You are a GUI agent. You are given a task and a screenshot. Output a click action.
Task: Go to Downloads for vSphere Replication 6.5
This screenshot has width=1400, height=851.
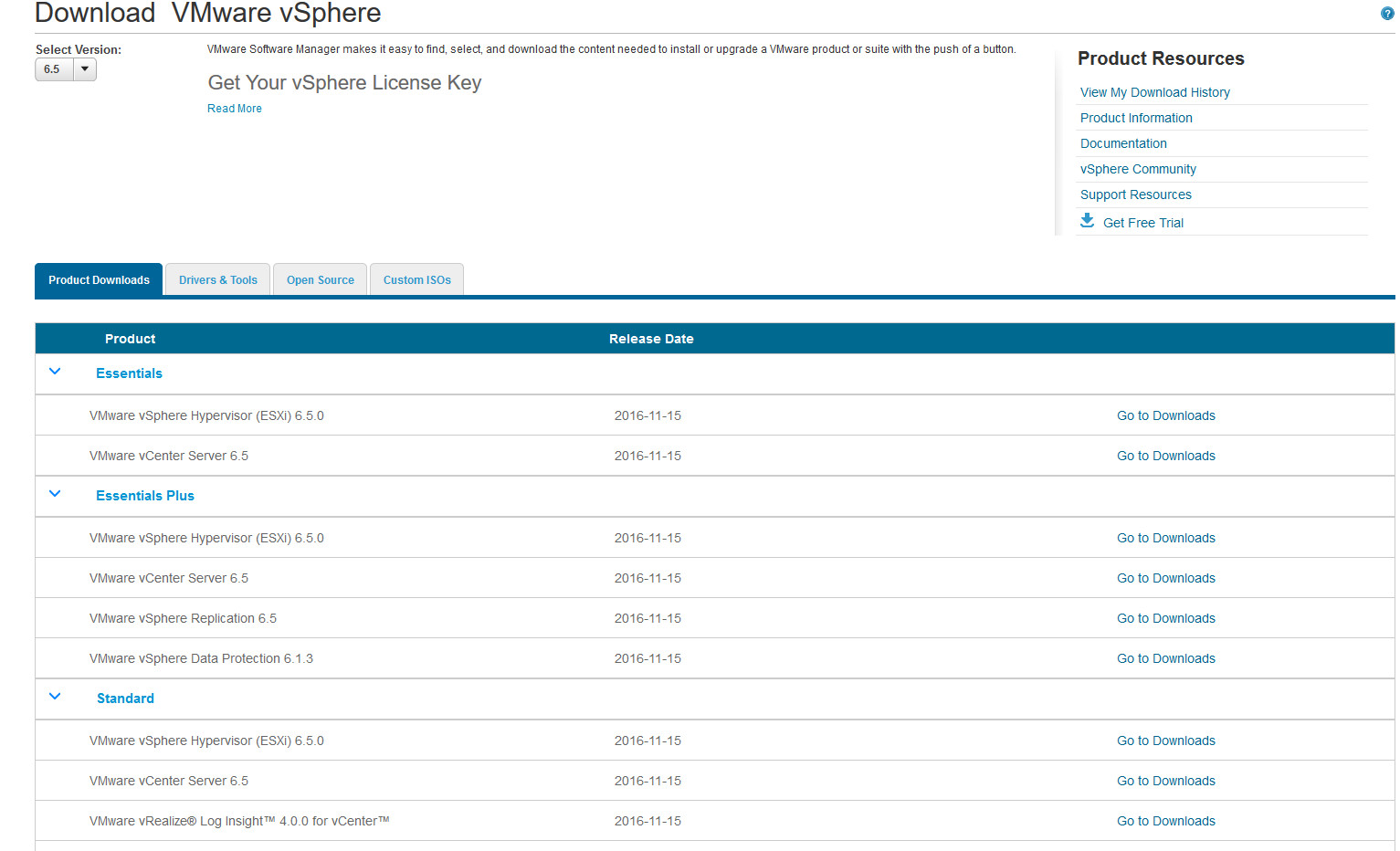click(x=1166, y=618)
